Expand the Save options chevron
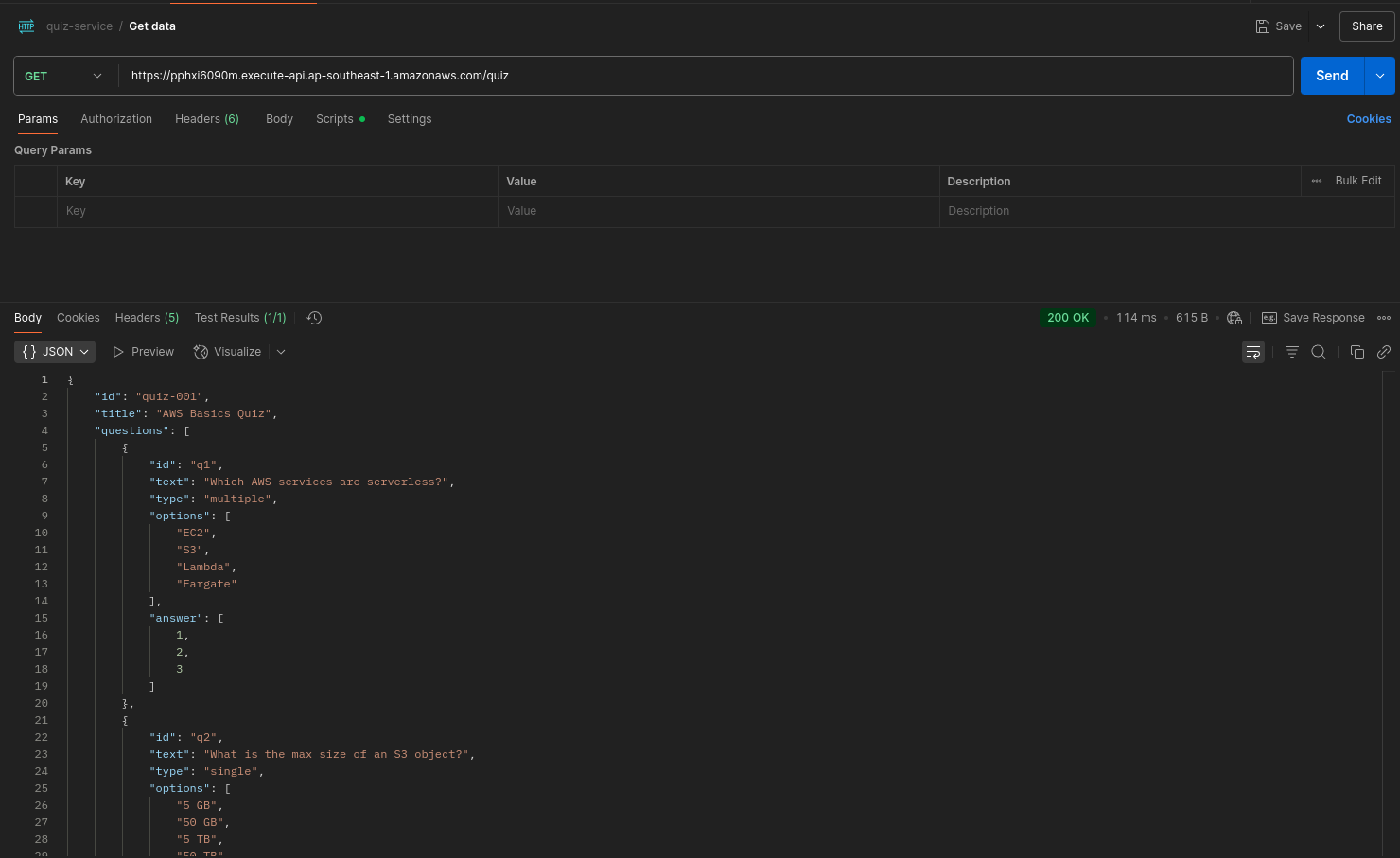 click(x=1321, y=26)
